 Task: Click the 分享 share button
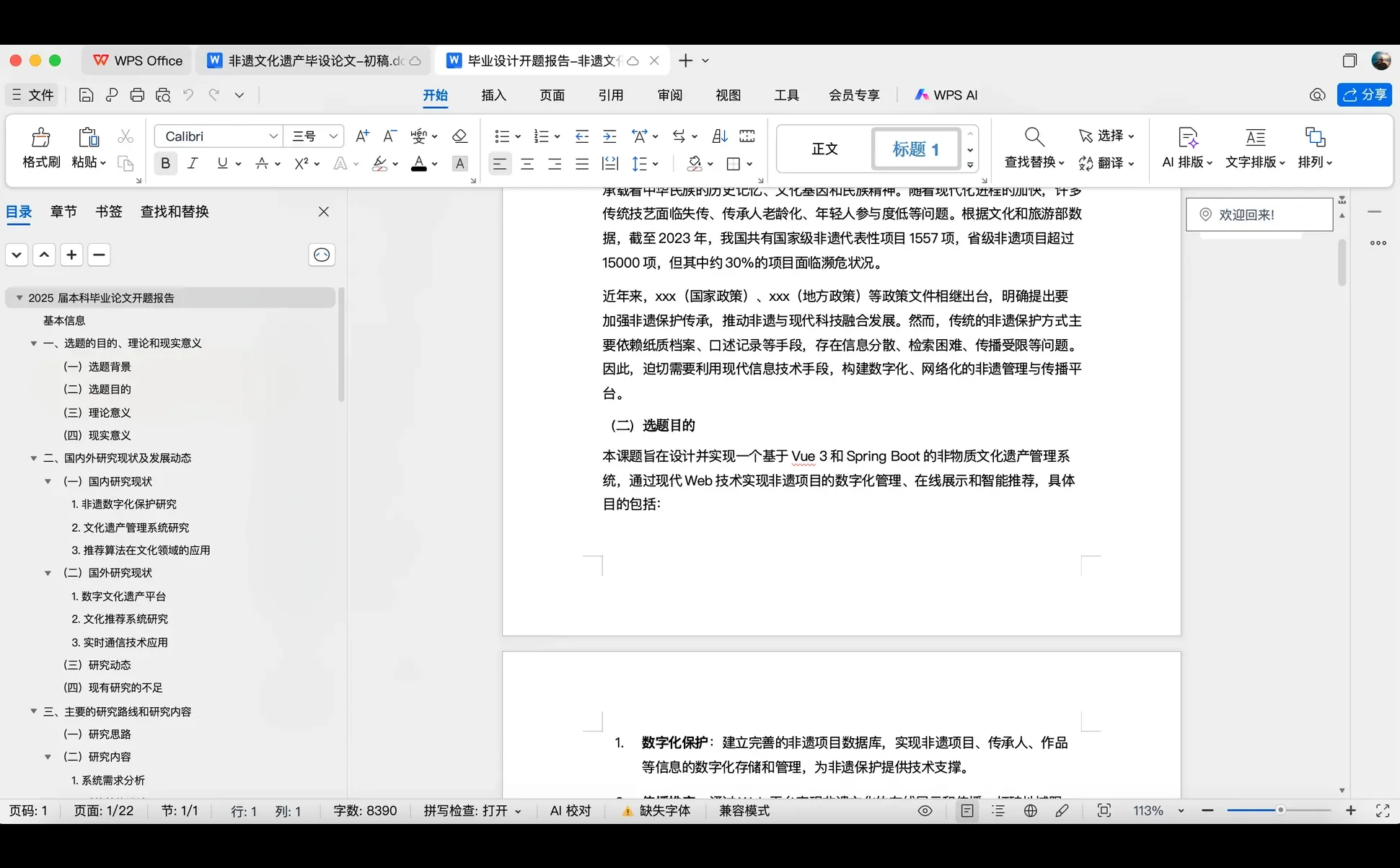[x=1364, y=95]
